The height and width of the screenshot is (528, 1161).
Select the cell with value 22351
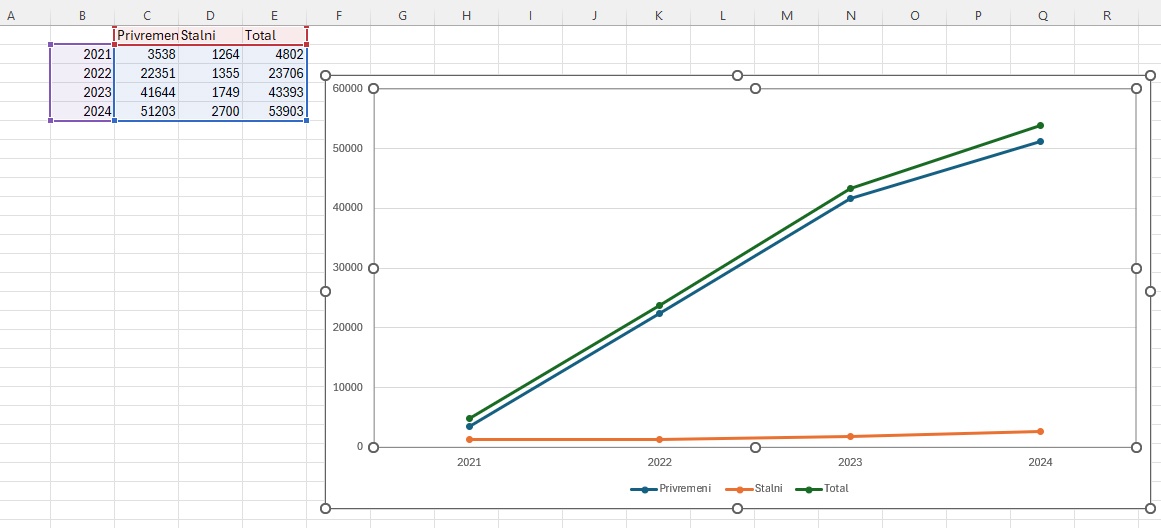coord(147,73)
